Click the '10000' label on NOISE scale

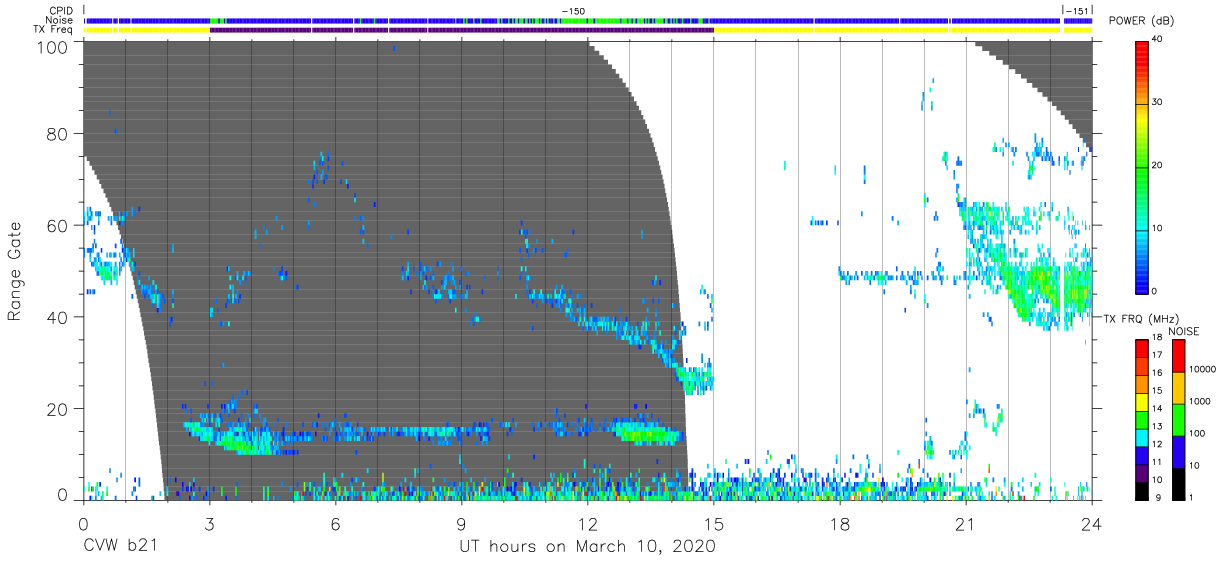tap(1204, 370)
